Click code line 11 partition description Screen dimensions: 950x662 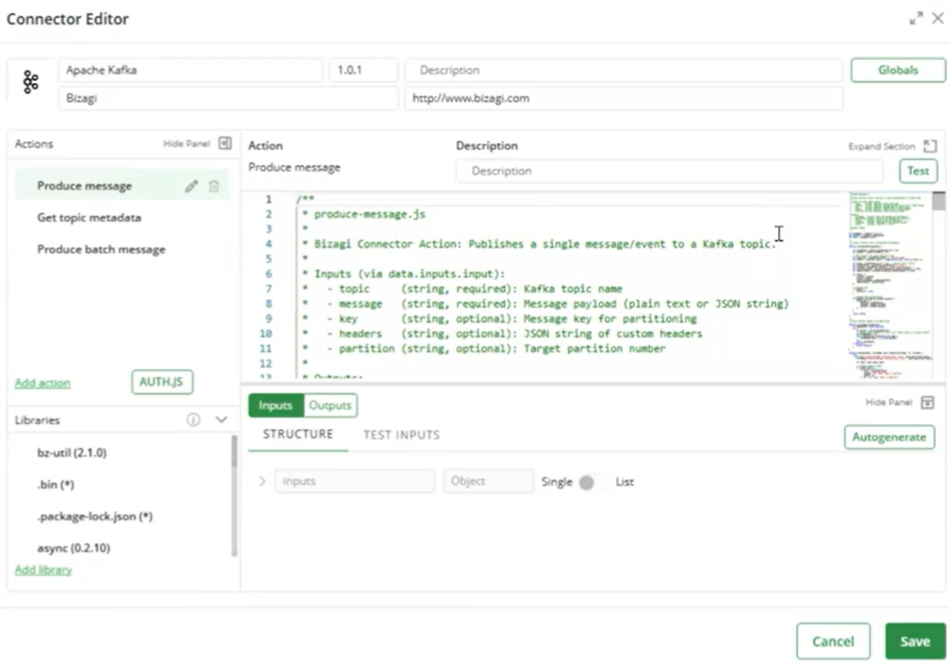click(x=483, y=348)
